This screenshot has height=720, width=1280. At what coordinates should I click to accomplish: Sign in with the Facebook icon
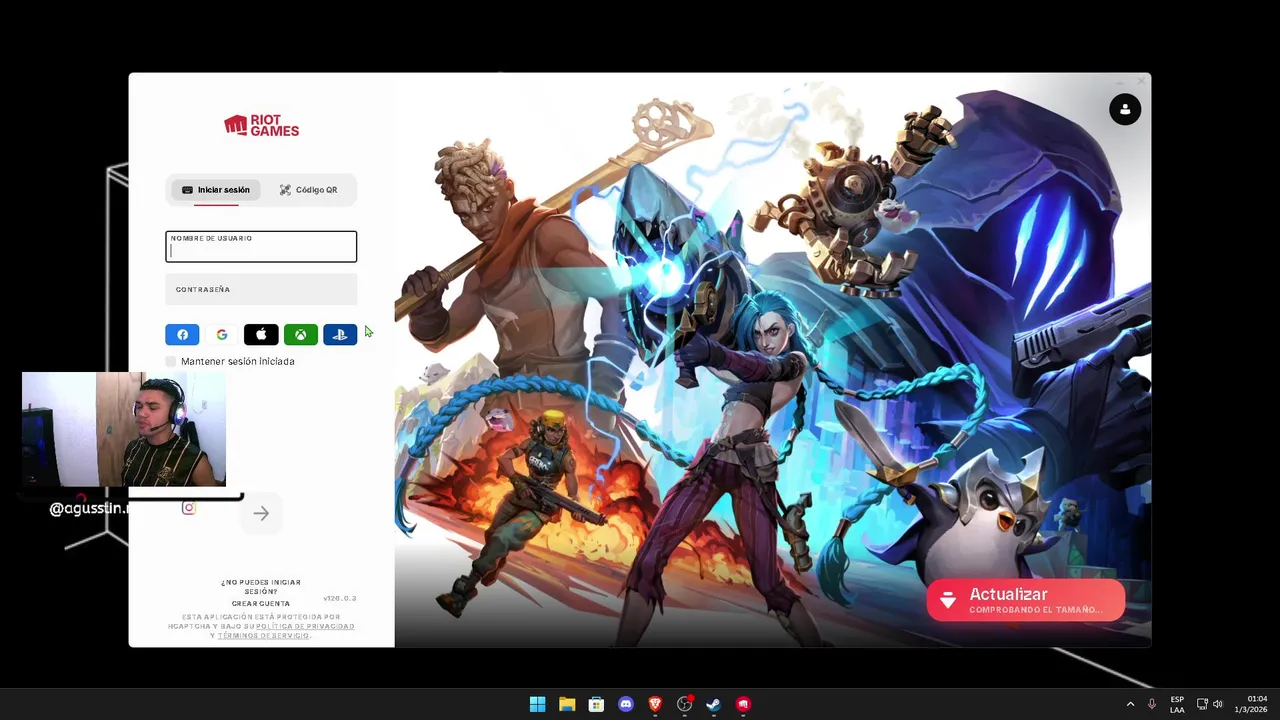tap(182, 335)
